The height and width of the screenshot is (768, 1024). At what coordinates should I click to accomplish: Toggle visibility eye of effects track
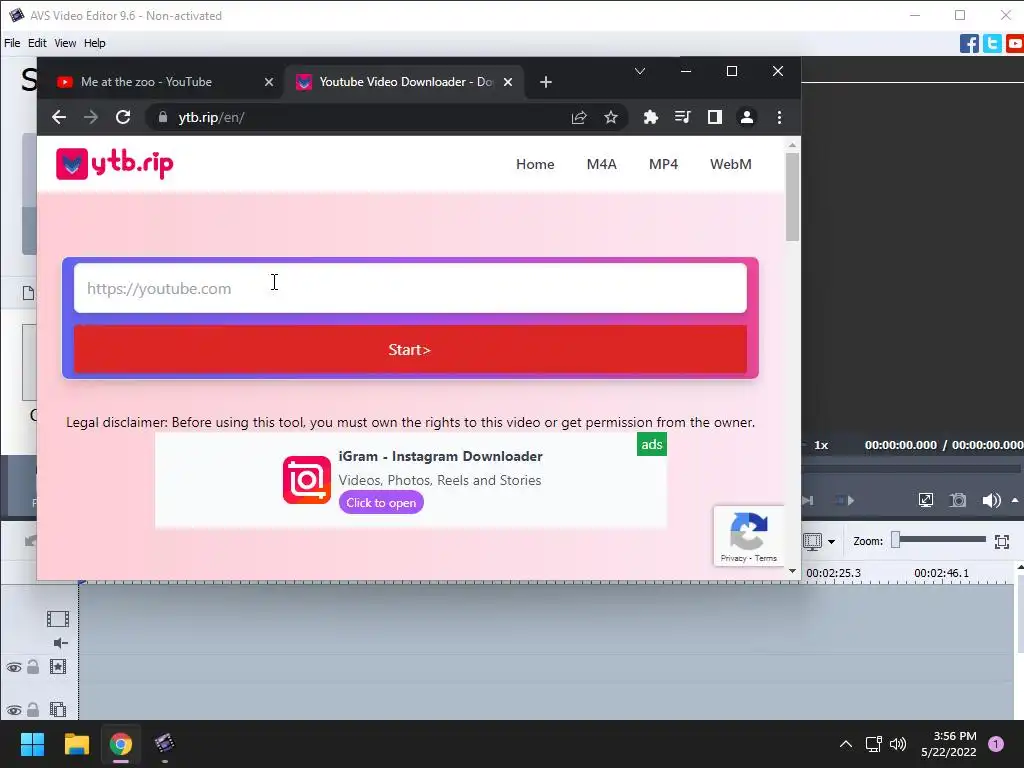[14, 667]
